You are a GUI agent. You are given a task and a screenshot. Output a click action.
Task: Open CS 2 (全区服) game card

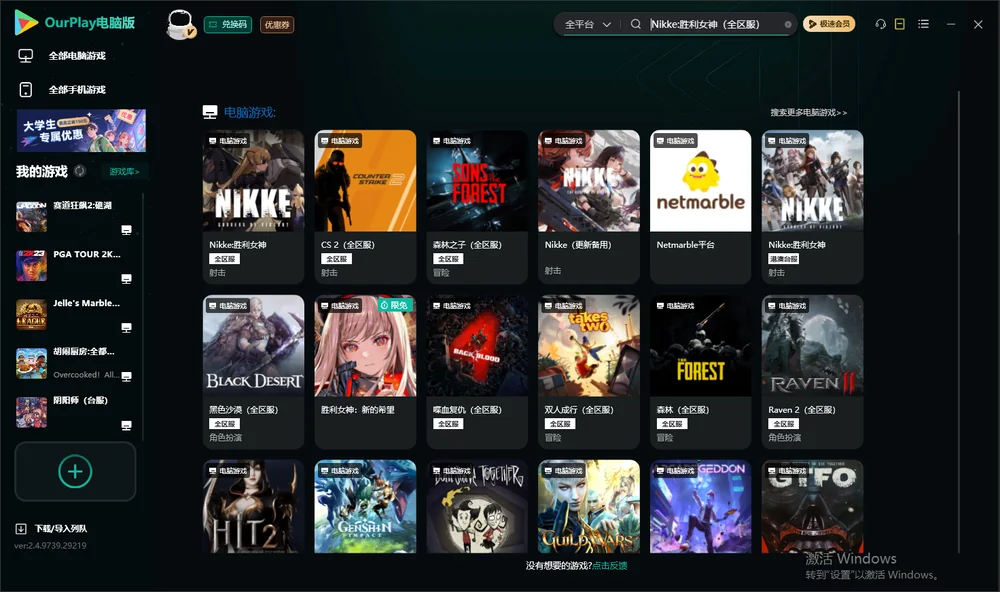click(x=365, y=207)
